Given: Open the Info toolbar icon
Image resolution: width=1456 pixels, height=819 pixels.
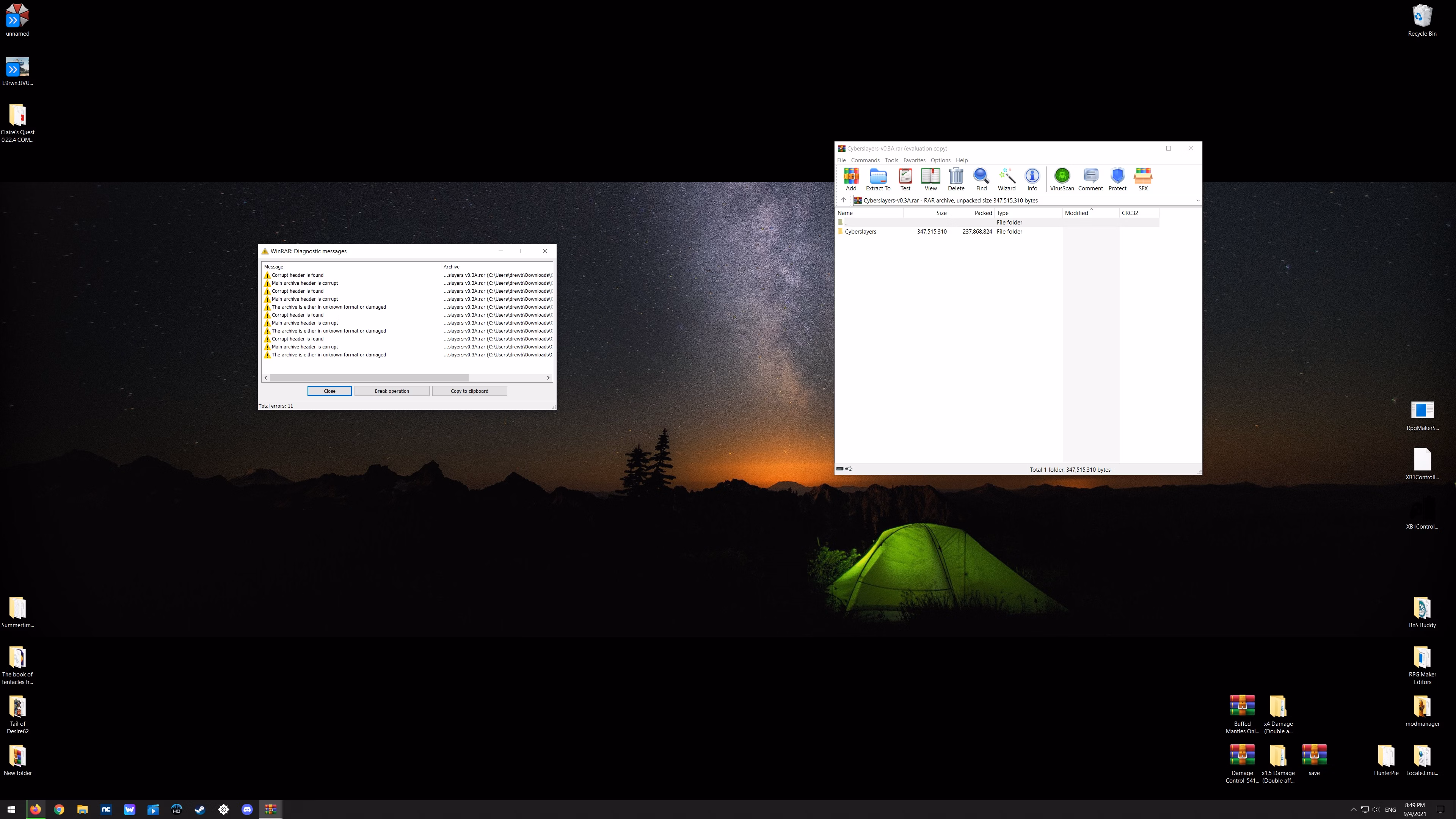Looking at the screenshot, I should point(1032,179).
